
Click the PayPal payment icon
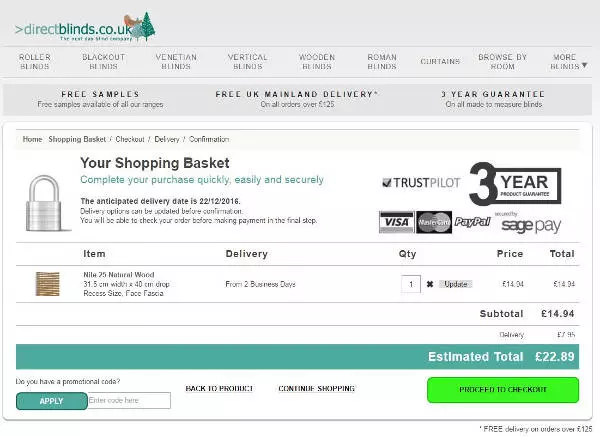pyautogui.click(x=472, y=221)
